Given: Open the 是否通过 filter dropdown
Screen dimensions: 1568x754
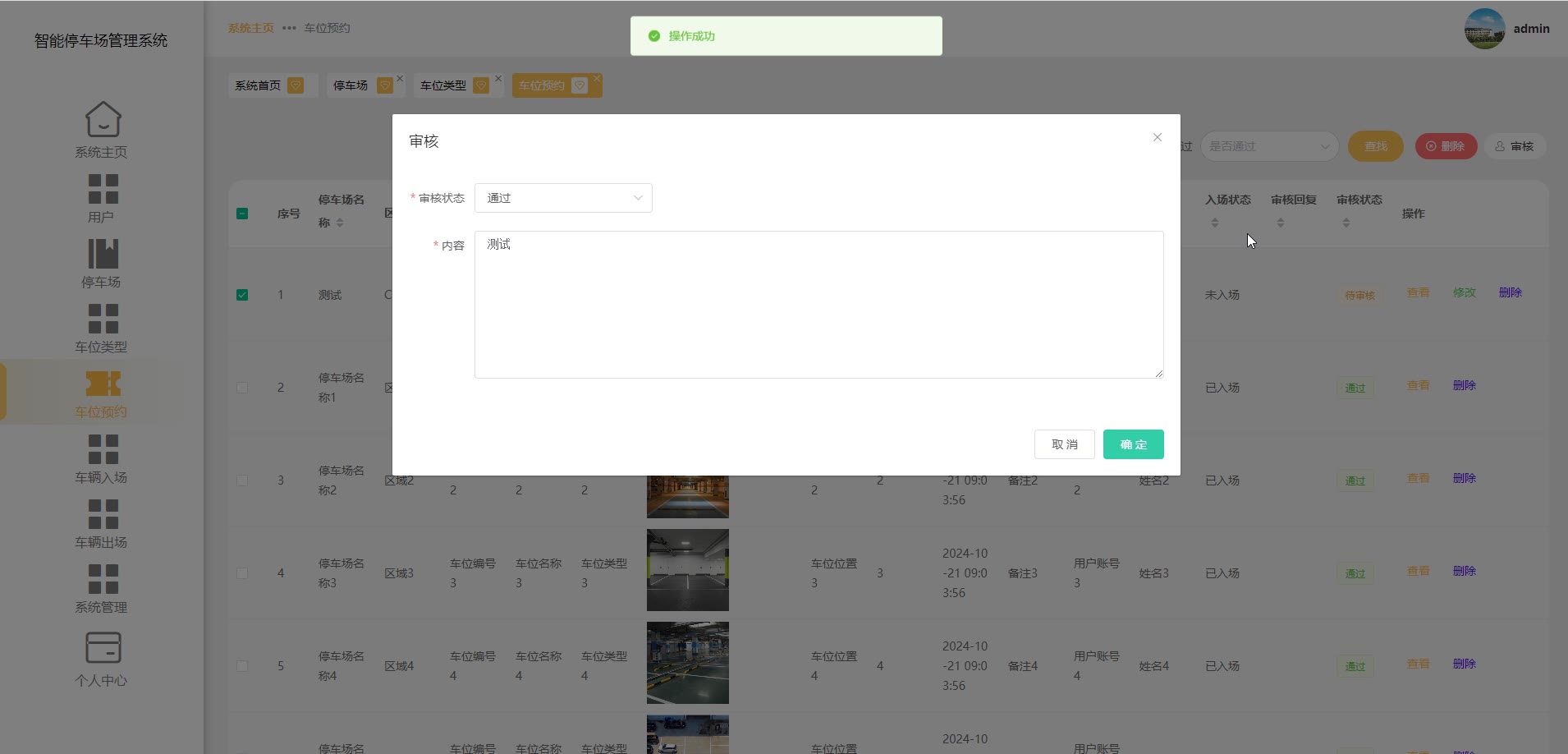Looking at the screenshot, I should coord(1269,146).
